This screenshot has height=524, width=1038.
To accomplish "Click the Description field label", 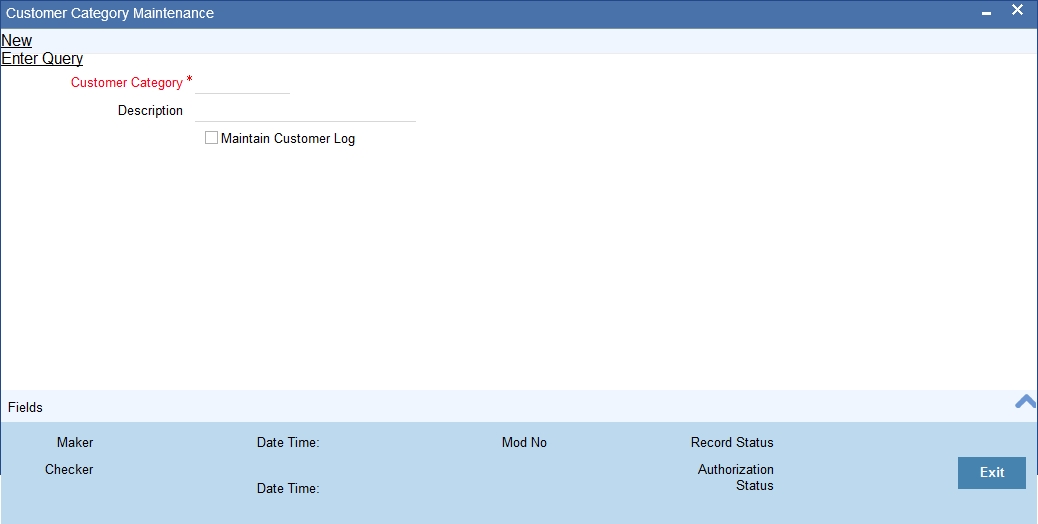I will click(x=150, y=110).
